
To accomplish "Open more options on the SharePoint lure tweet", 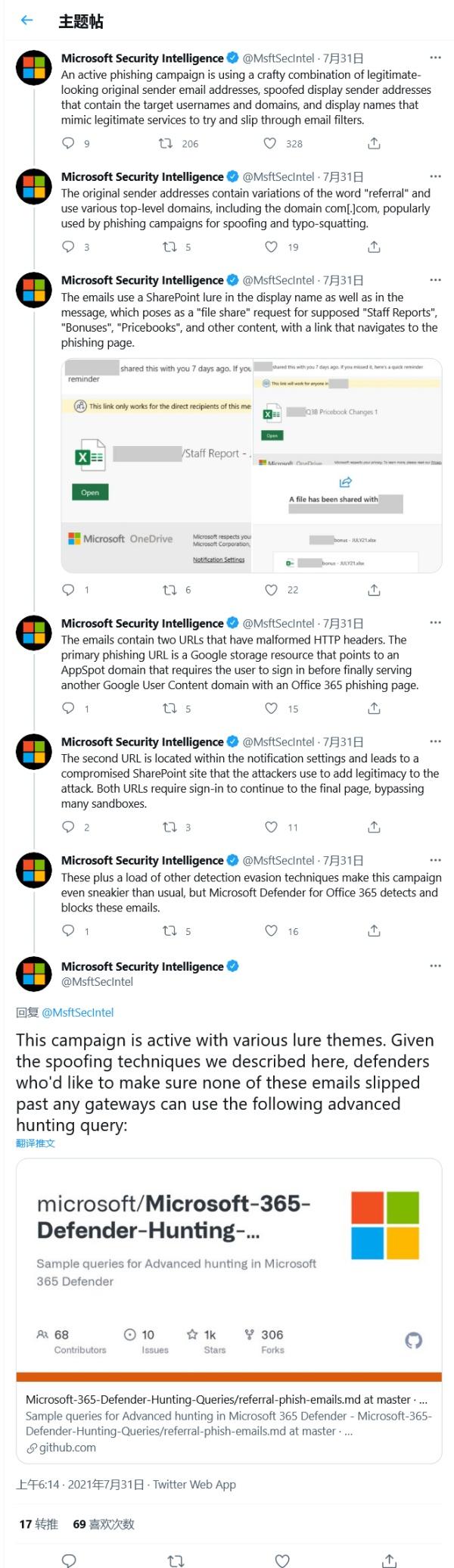I will 435,280.
